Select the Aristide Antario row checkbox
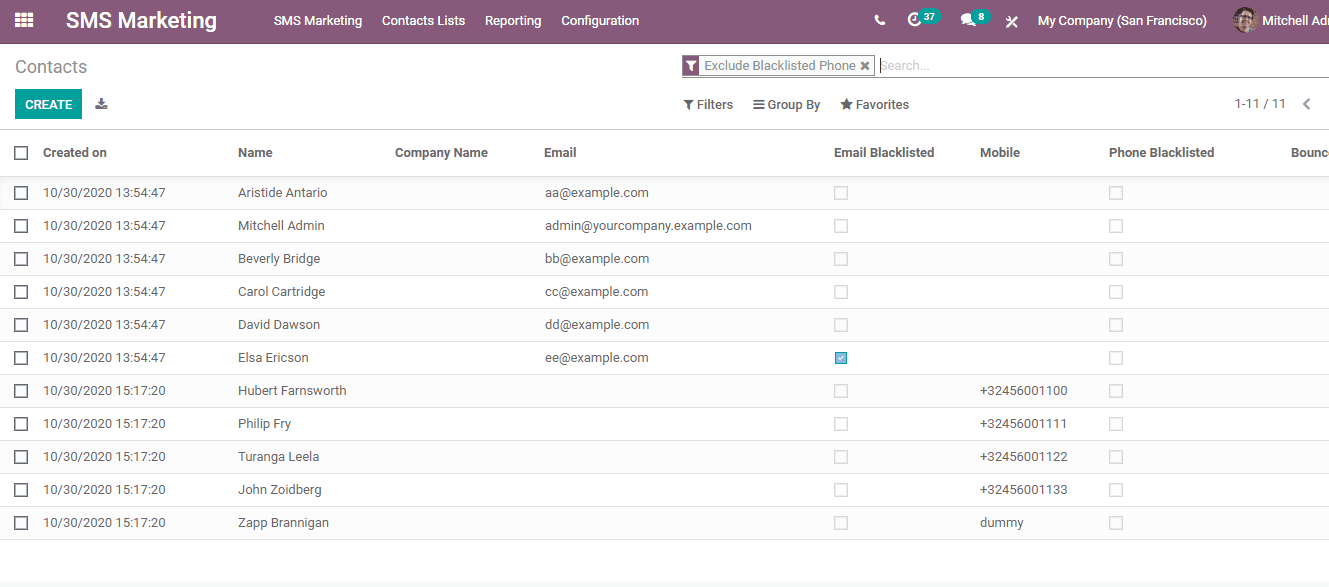The height and width of the screenshot is (587, 1329). tap(21, 193)
